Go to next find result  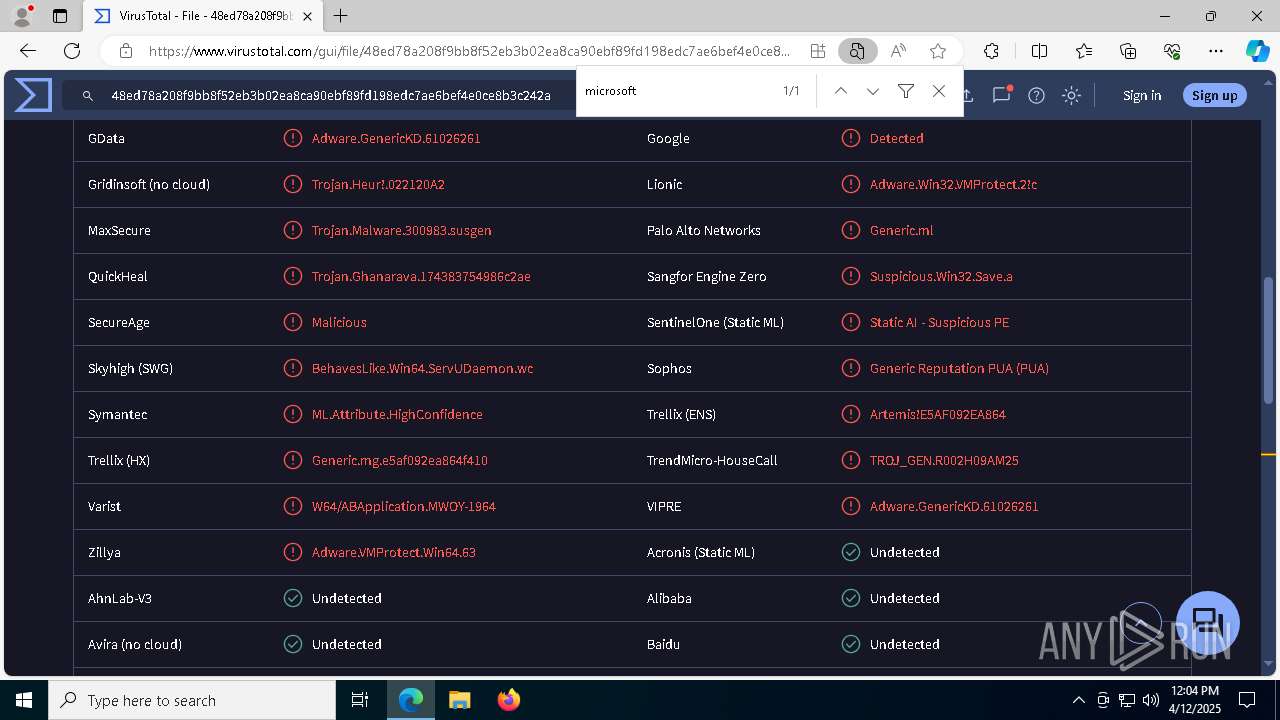[x=873, y=91]
